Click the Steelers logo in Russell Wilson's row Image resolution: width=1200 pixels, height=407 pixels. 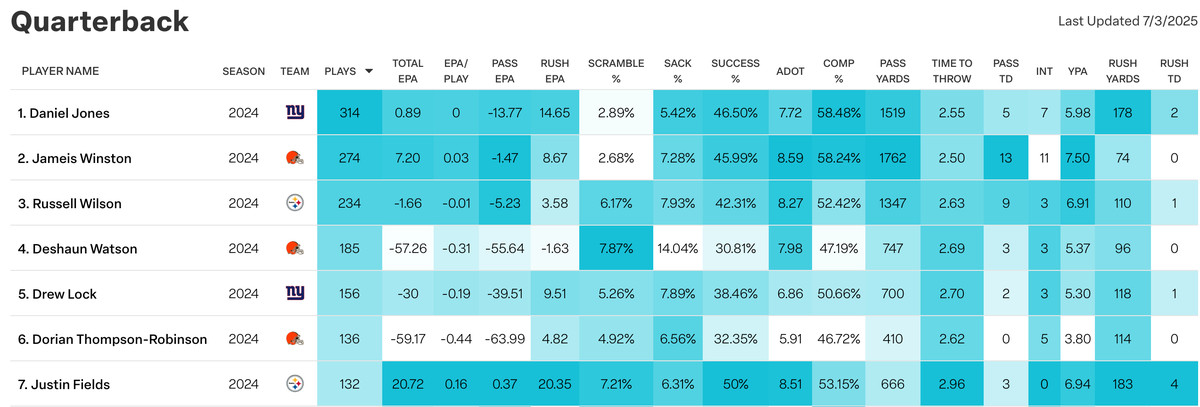click(294, 203)
